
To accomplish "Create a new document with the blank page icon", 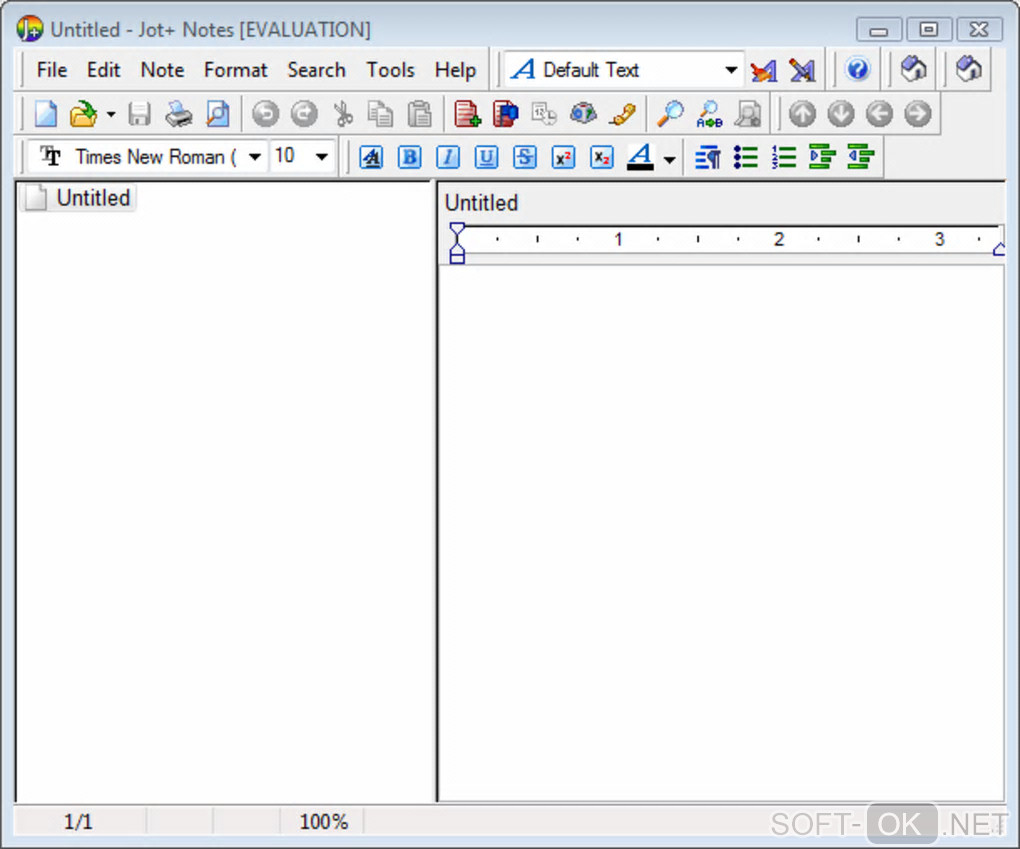I will (x=46, y=115).
